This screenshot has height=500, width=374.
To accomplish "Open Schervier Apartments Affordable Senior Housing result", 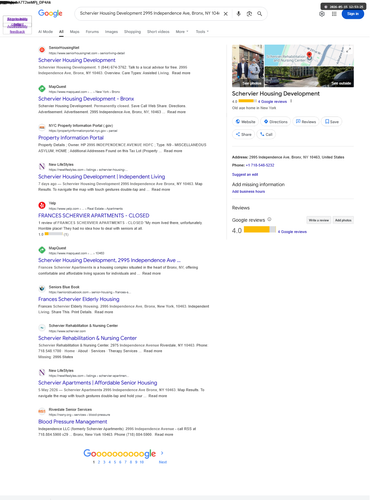I will 98,383.
